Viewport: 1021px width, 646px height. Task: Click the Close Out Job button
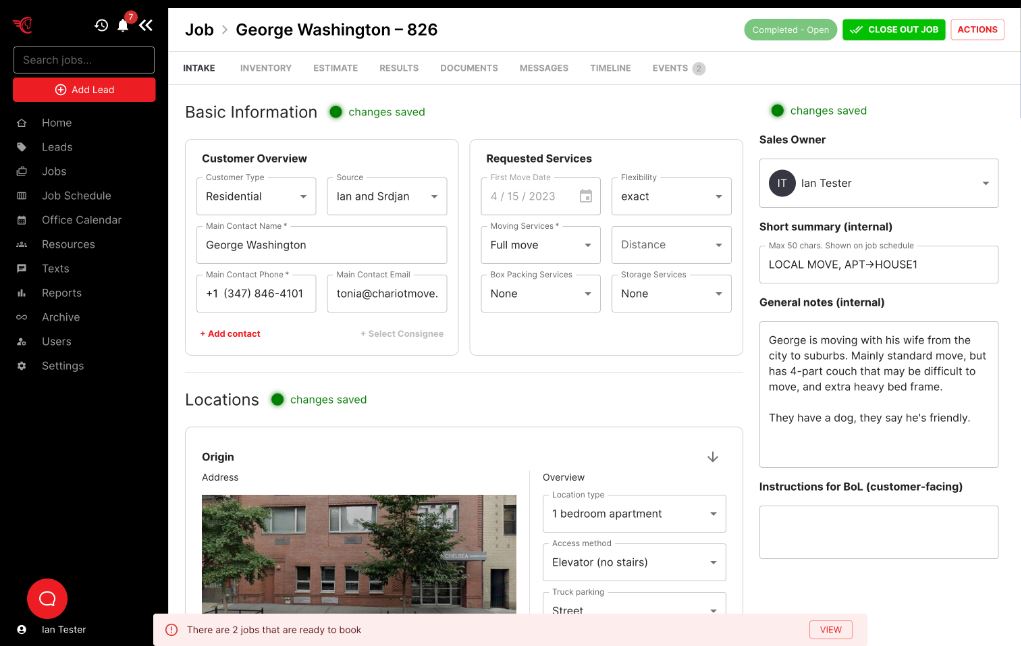click(x=893, y=29)
